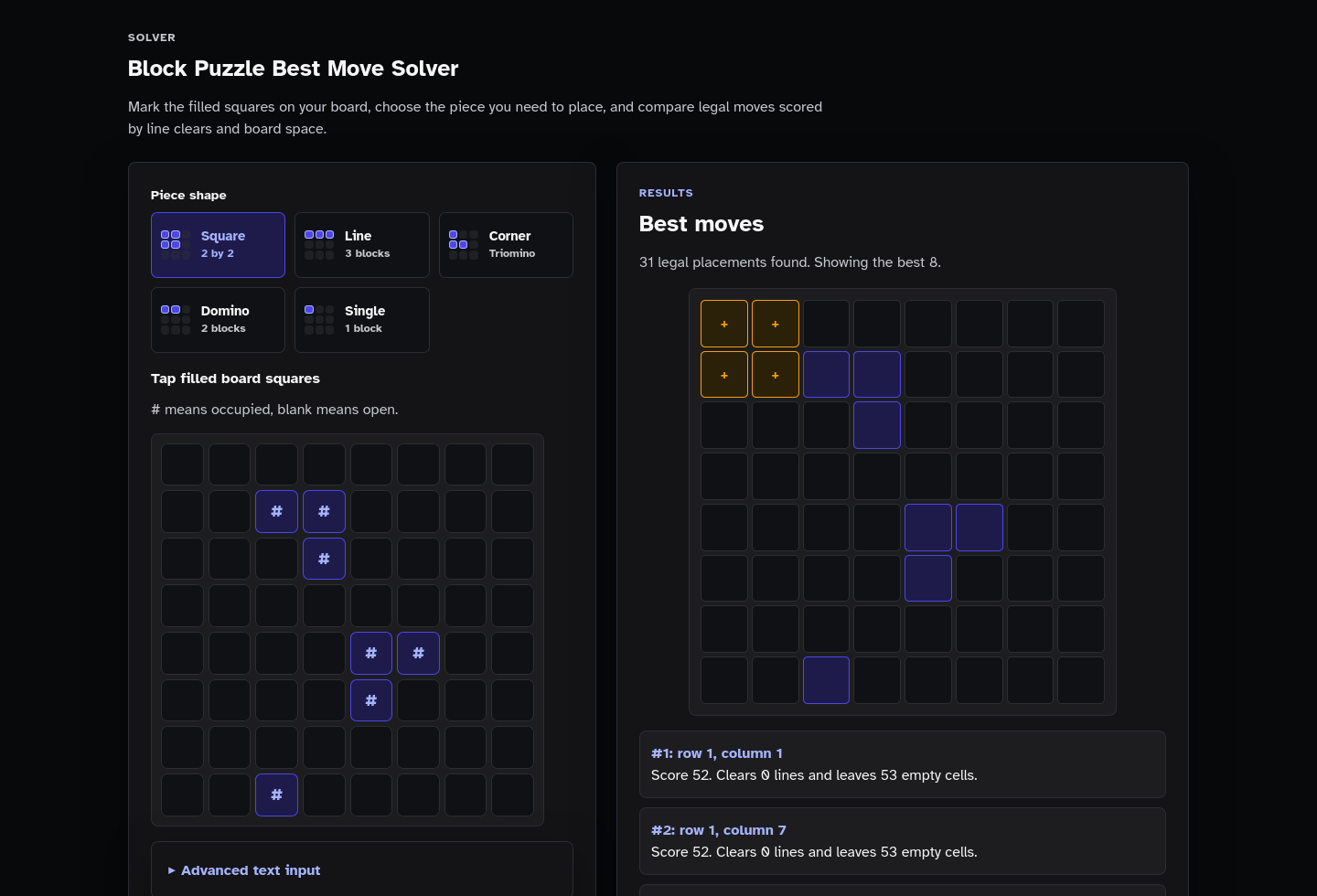Mark input board row 7, column 4 square filled
Screen dimensions: 1317x896
(324, 748)
